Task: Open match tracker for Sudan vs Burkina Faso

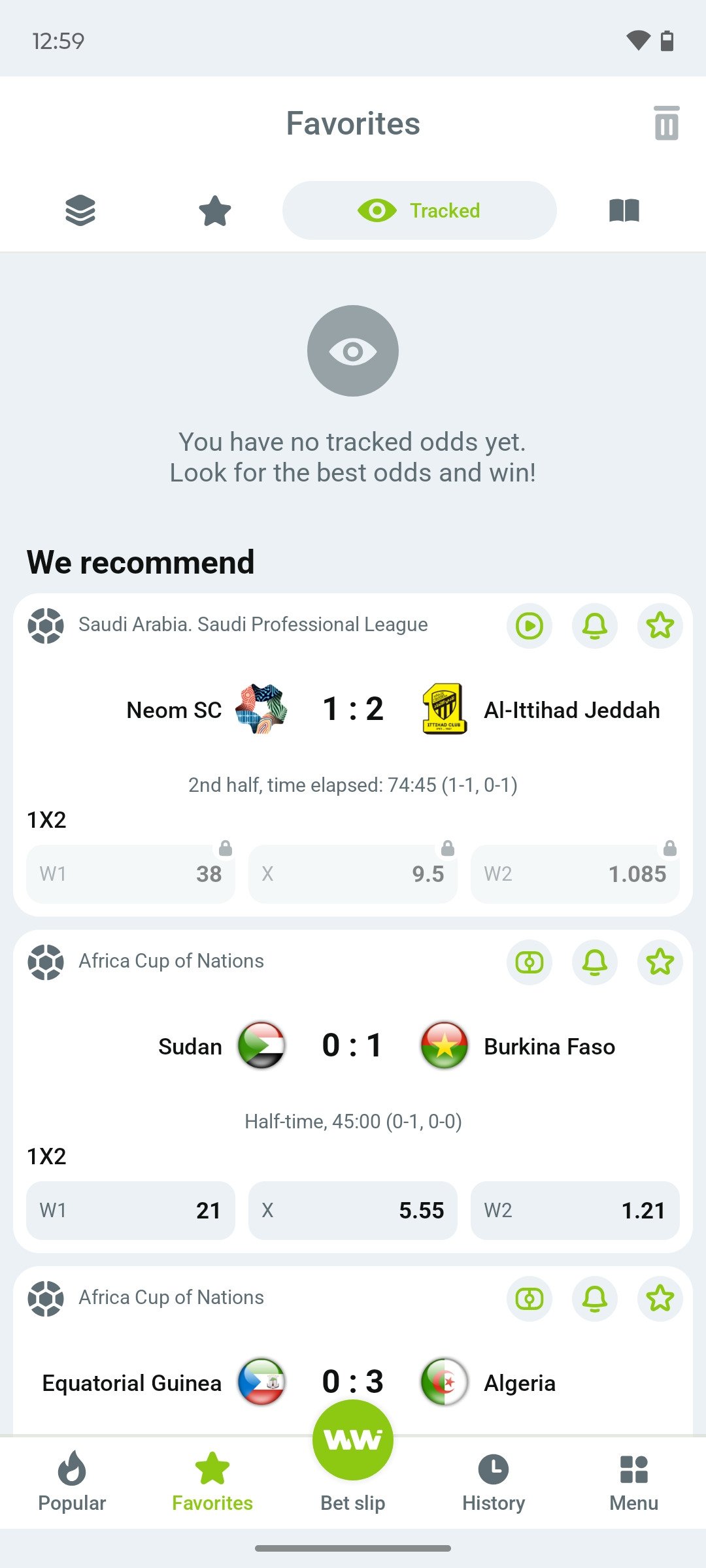Action: point(529,962)
